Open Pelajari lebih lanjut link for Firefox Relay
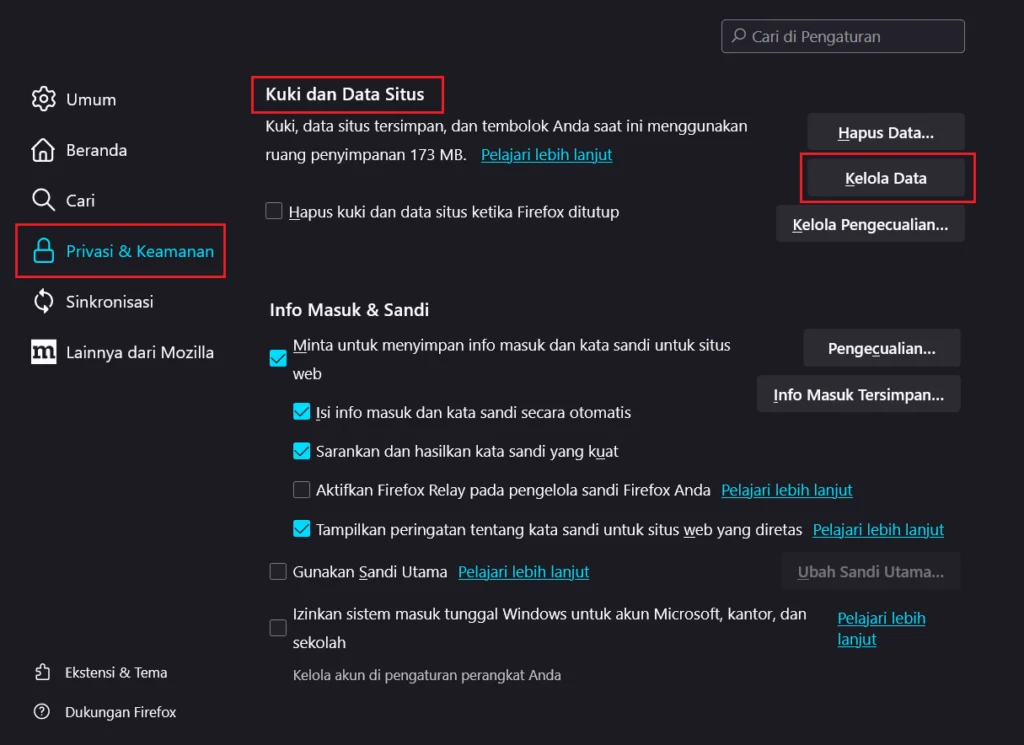The height and width of the screenshot is (745, 1024). tap(786, 490)
